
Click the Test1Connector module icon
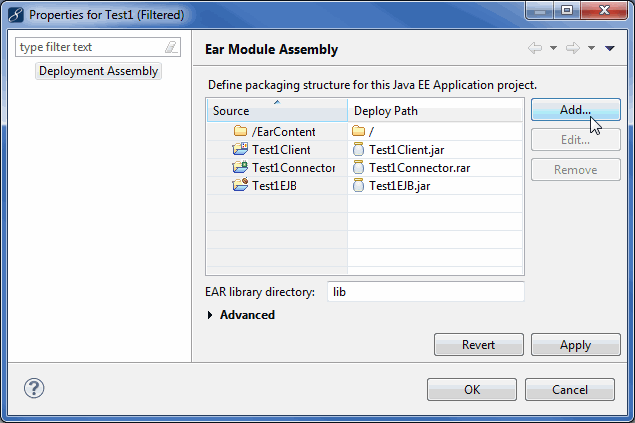(x=240, y=167)
